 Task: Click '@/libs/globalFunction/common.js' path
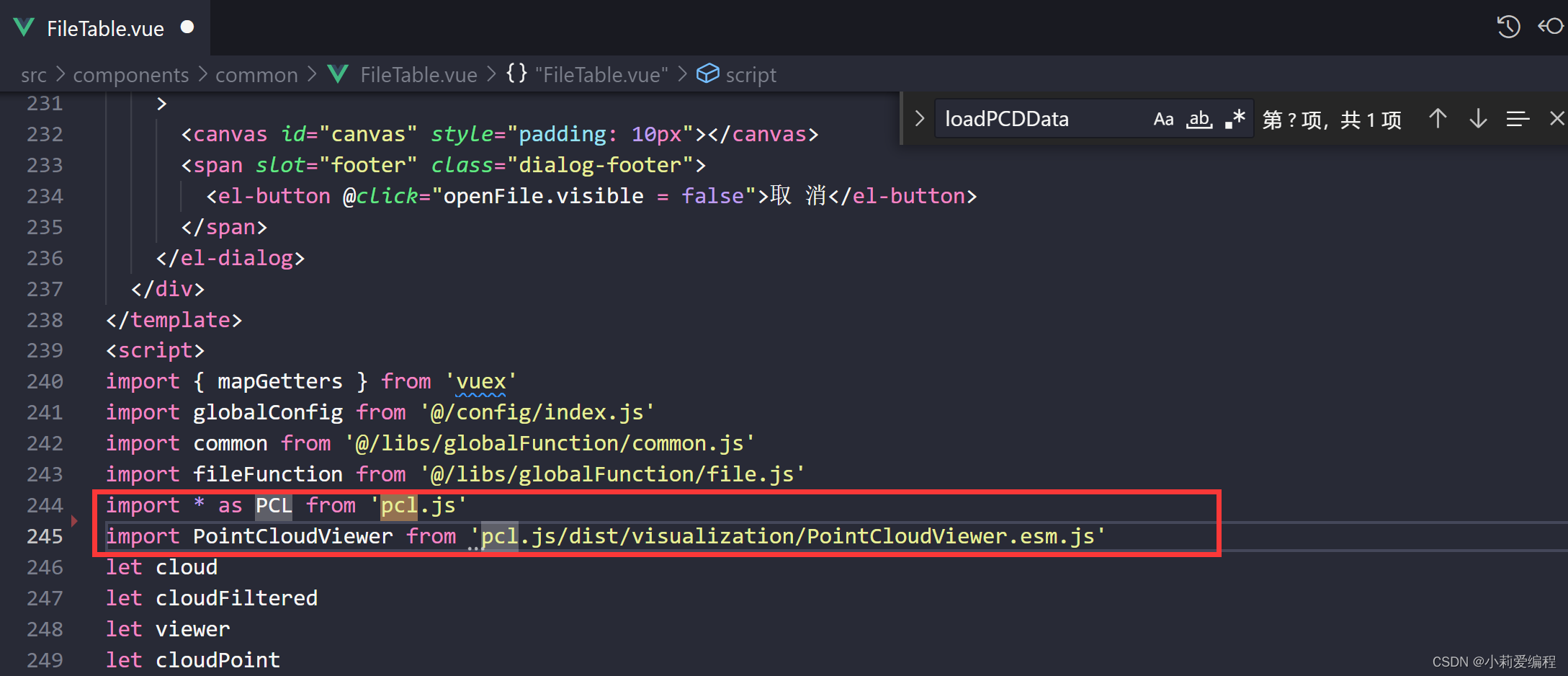tap(550, 443)
